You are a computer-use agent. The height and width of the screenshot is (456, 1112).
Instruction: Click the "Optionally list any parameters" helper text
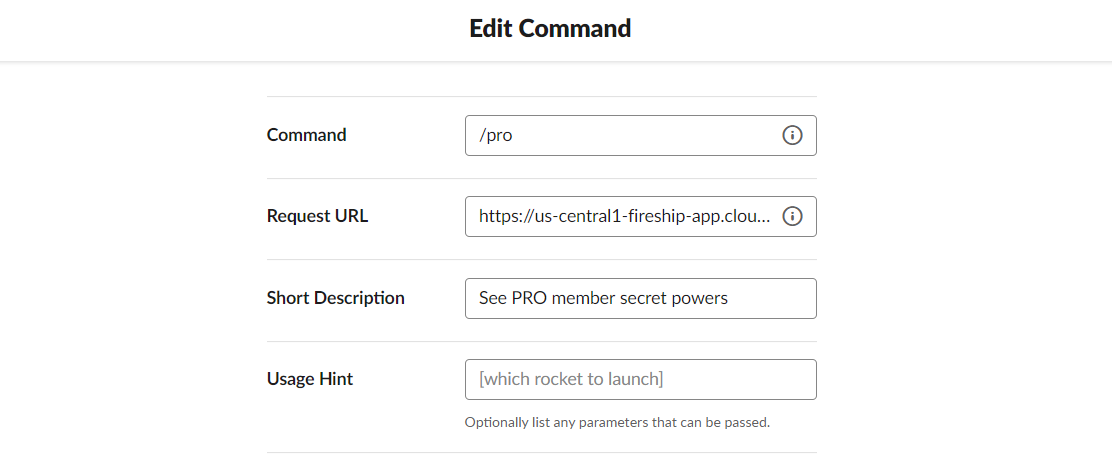tap(617, 423)
